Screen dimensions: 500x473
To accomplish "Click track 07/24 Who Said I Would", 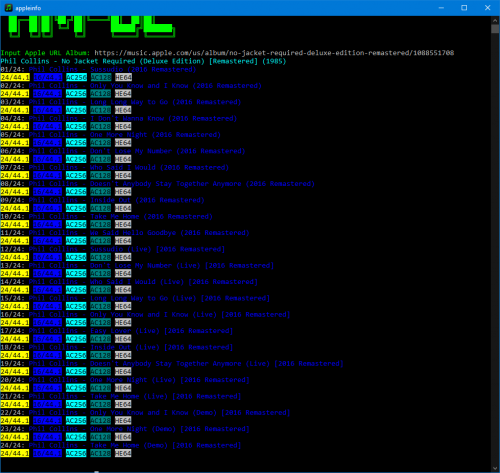I will pos(115,167).
